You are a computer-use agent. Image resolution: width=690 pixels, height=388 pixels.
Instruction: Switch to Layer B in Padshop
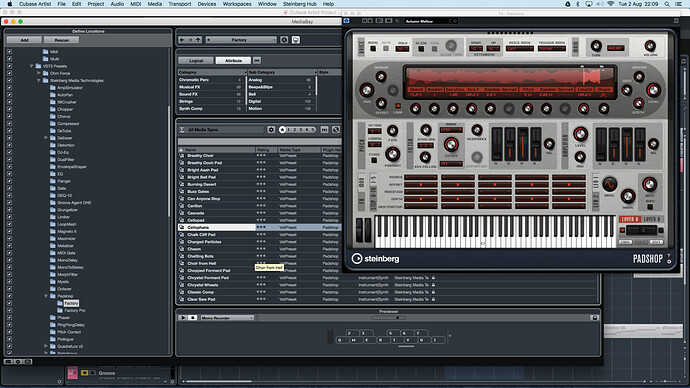(x=652, y=219)
